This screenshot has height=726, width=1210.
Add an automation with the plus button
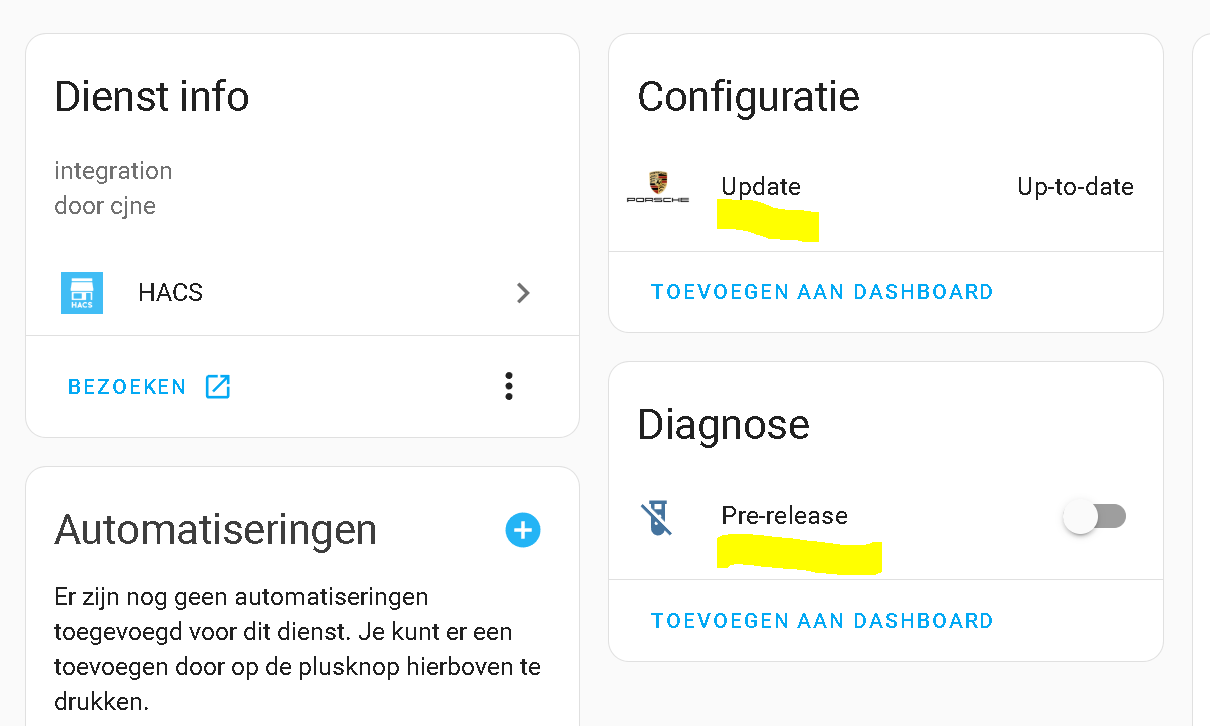coord(522,530)
